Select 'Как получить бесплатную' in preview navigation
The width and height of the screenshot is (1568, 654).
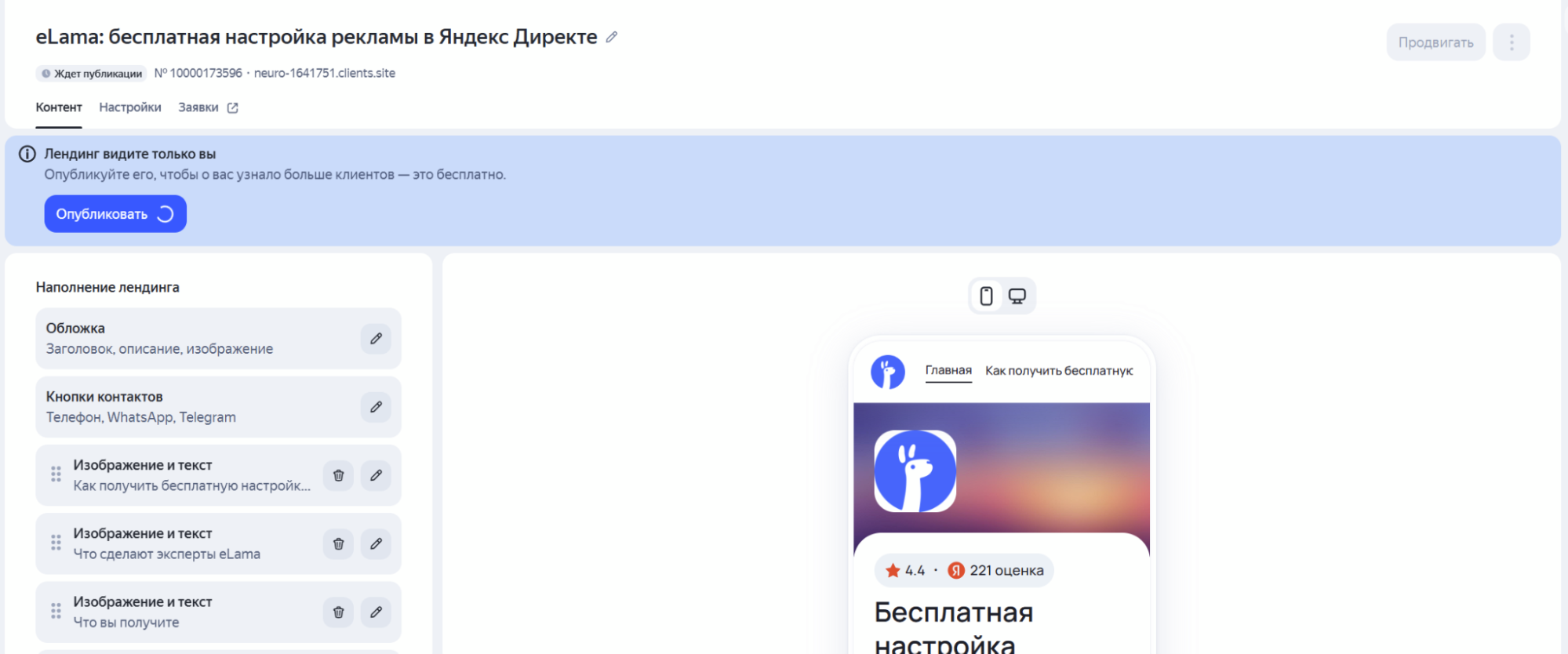coord(1059,370)
